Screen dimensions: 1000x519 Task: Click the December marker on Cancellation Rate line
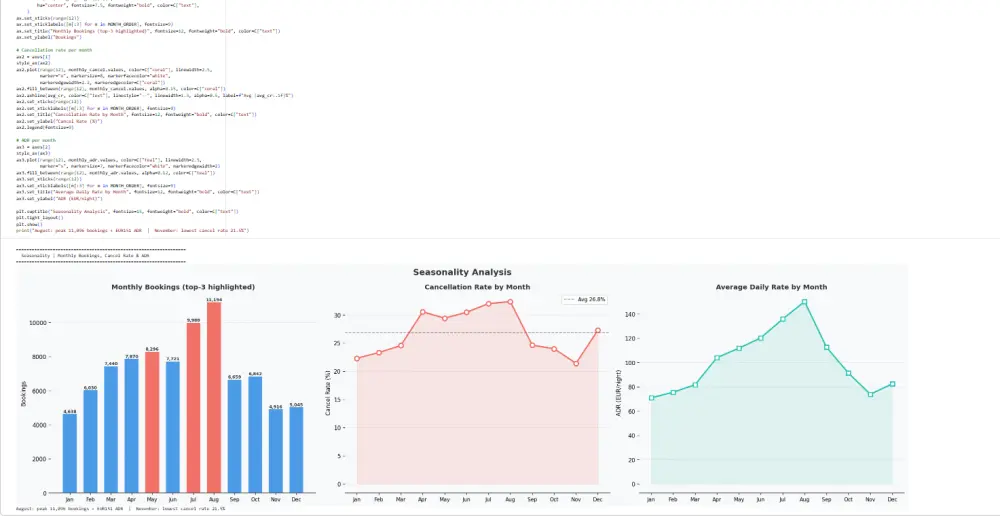click(x=598, y=330)
